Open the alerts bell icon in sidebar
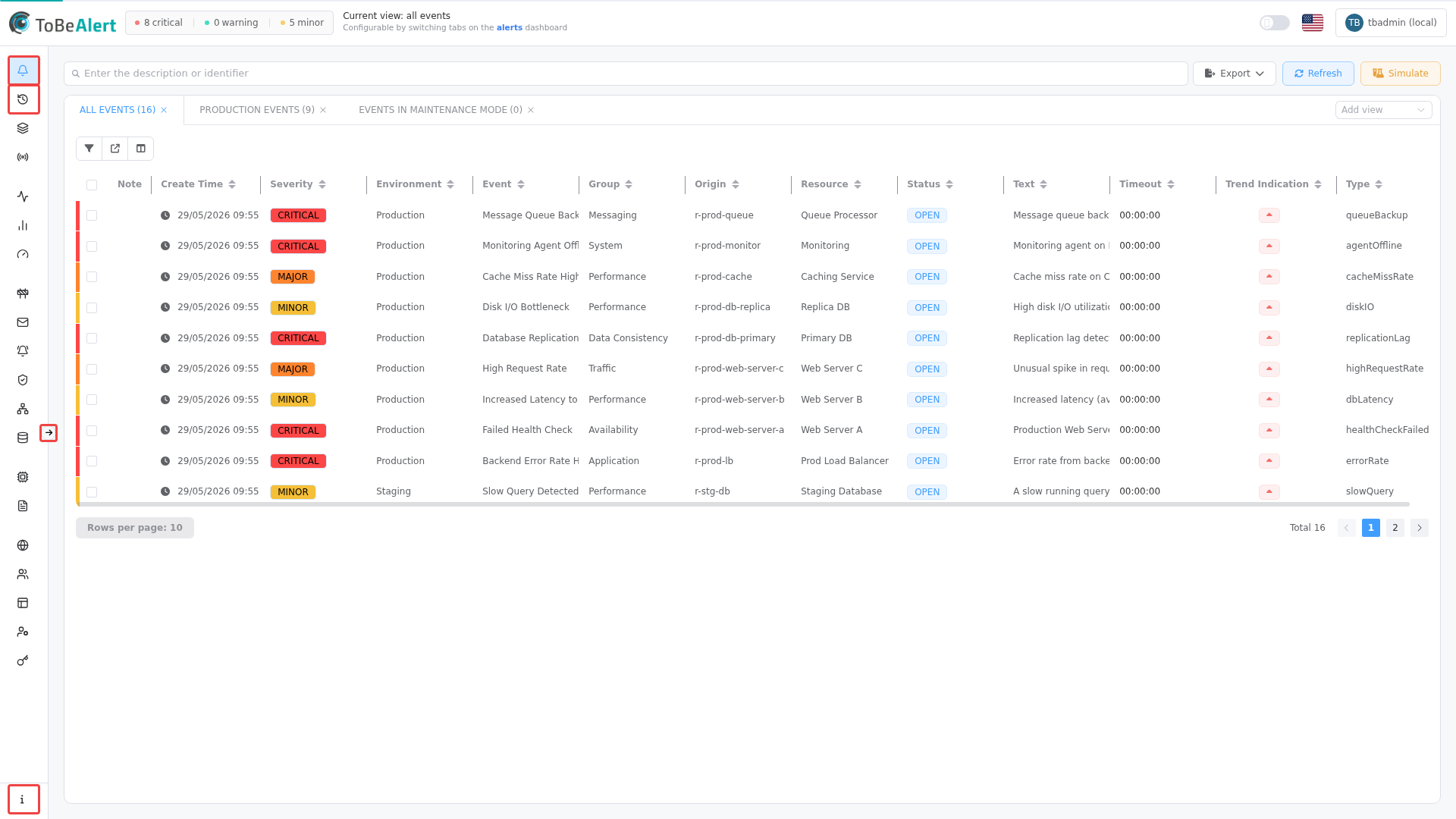The image size is (1456, 819). (23, 71)
